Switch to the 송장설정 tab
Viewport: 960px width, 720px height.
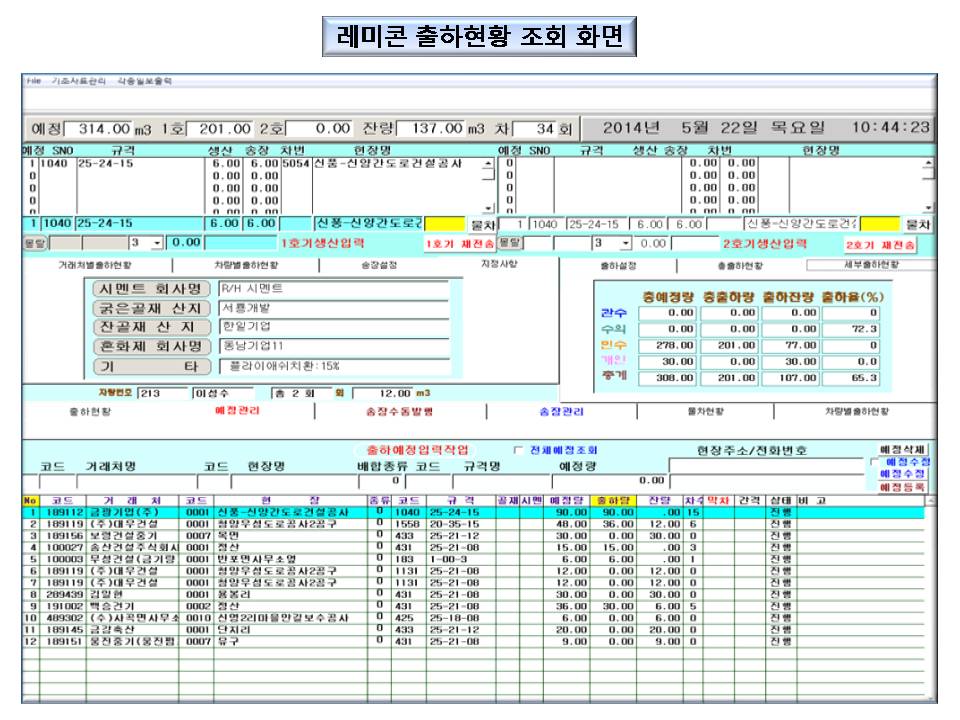pyautogui.click(x=380, y=265)
